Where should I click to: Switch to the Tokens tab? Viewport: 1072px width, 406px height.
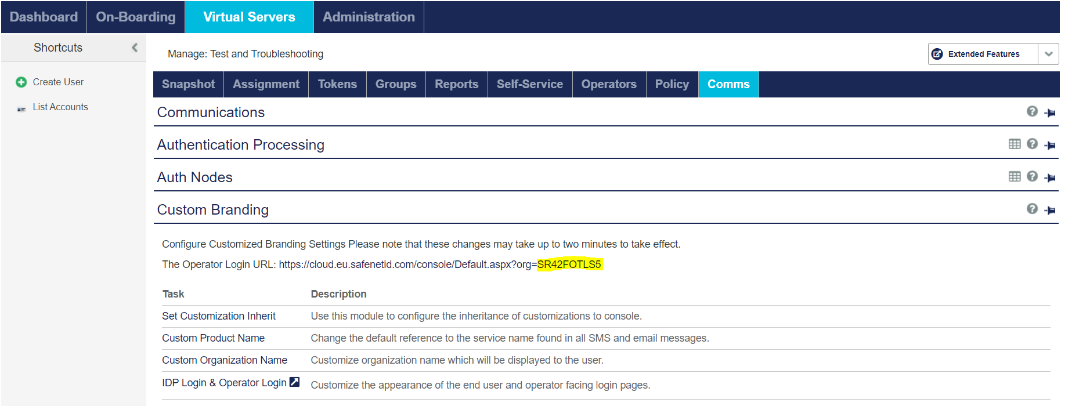coord(337,84)
